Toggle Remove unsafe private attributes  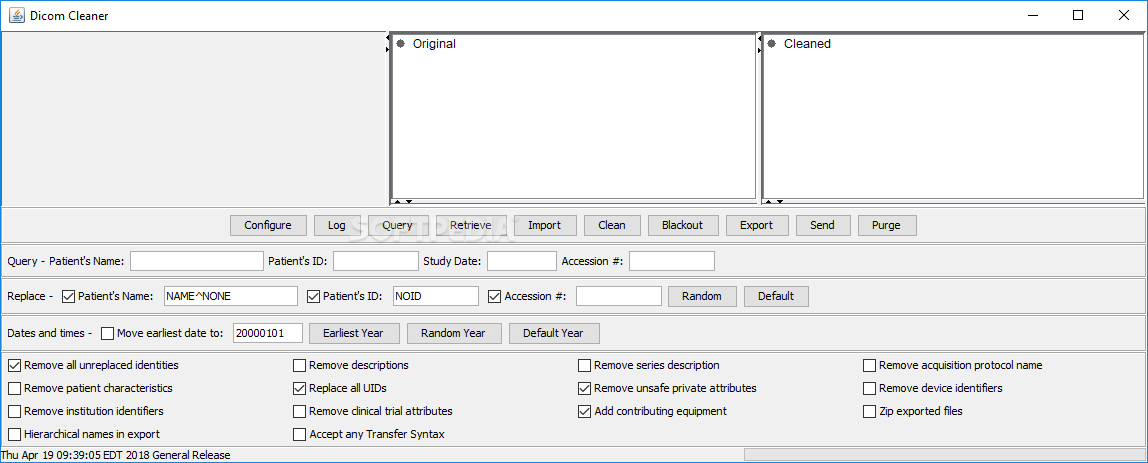tap(584, 388)
